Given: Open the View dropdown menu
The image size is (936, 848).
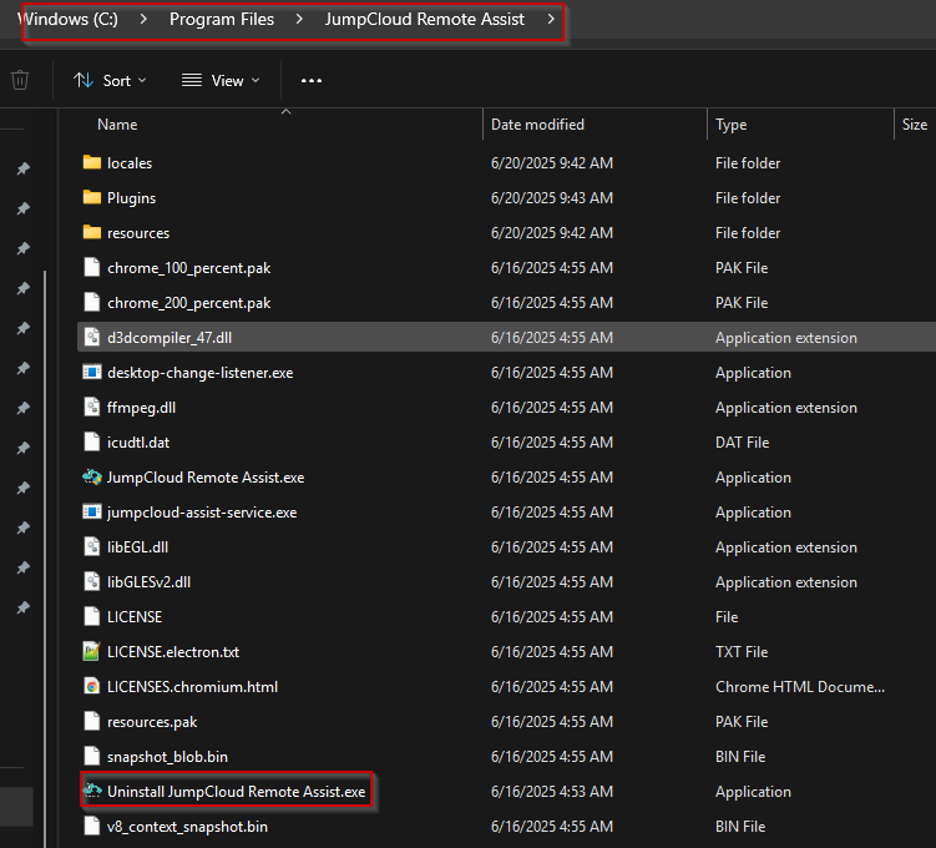Looking at the screenshot, I should [220, 80].
